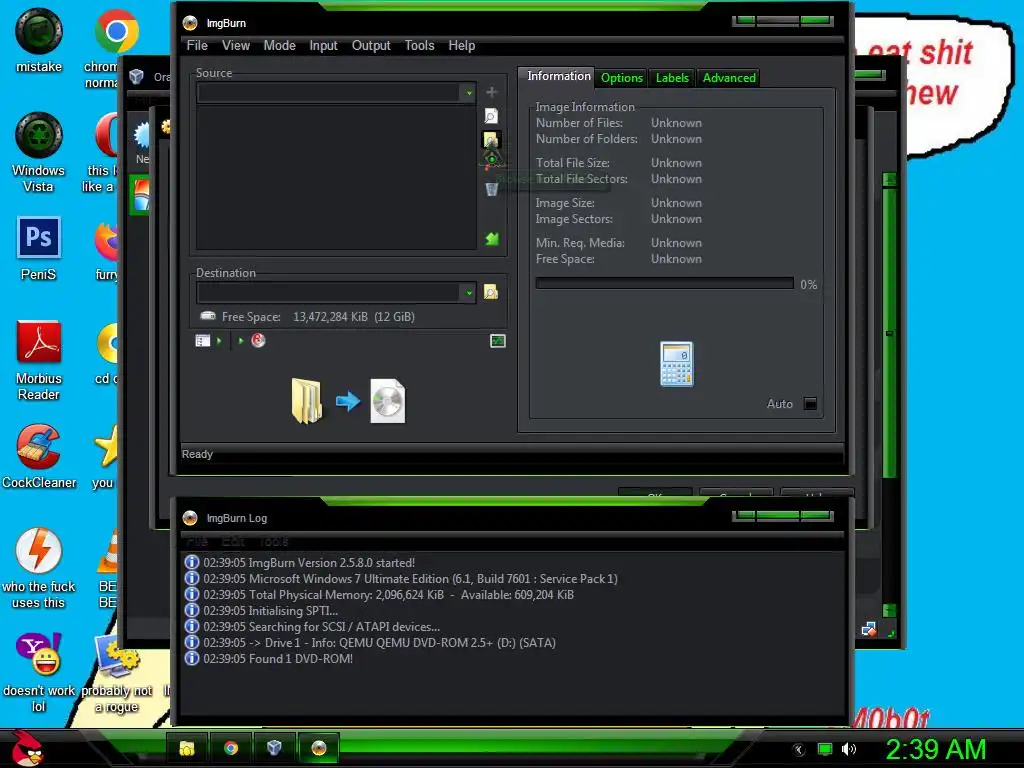Click the VirtualBox cube taskbar button

coord(274,748)
